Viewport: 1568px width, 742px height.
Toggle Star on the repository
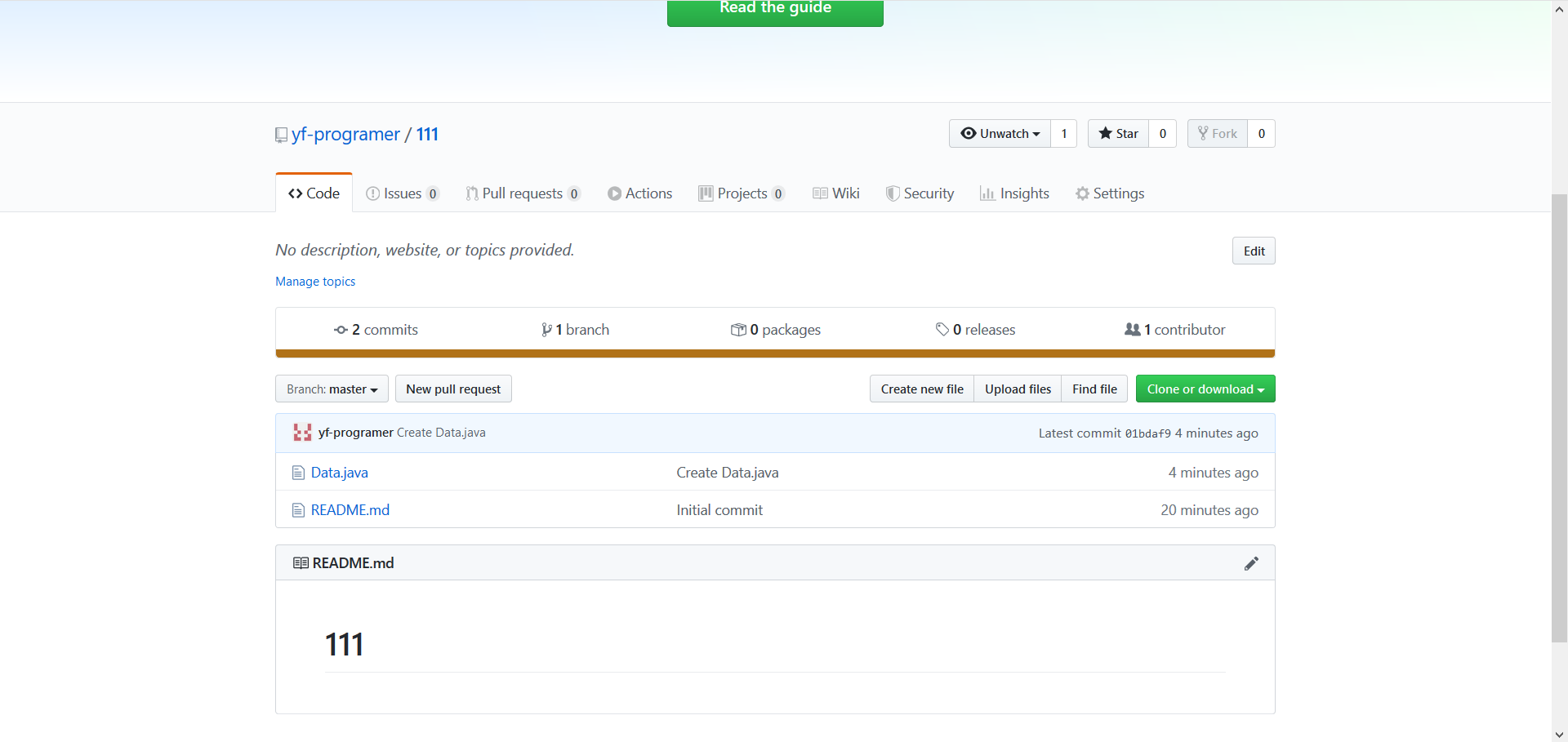pos(1119,133)
